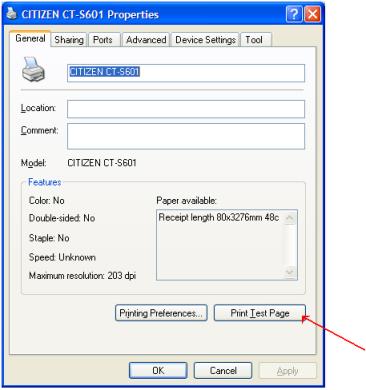
Task: Click Maximum resolution: 203 dpi text
Action: pos(82,276)
